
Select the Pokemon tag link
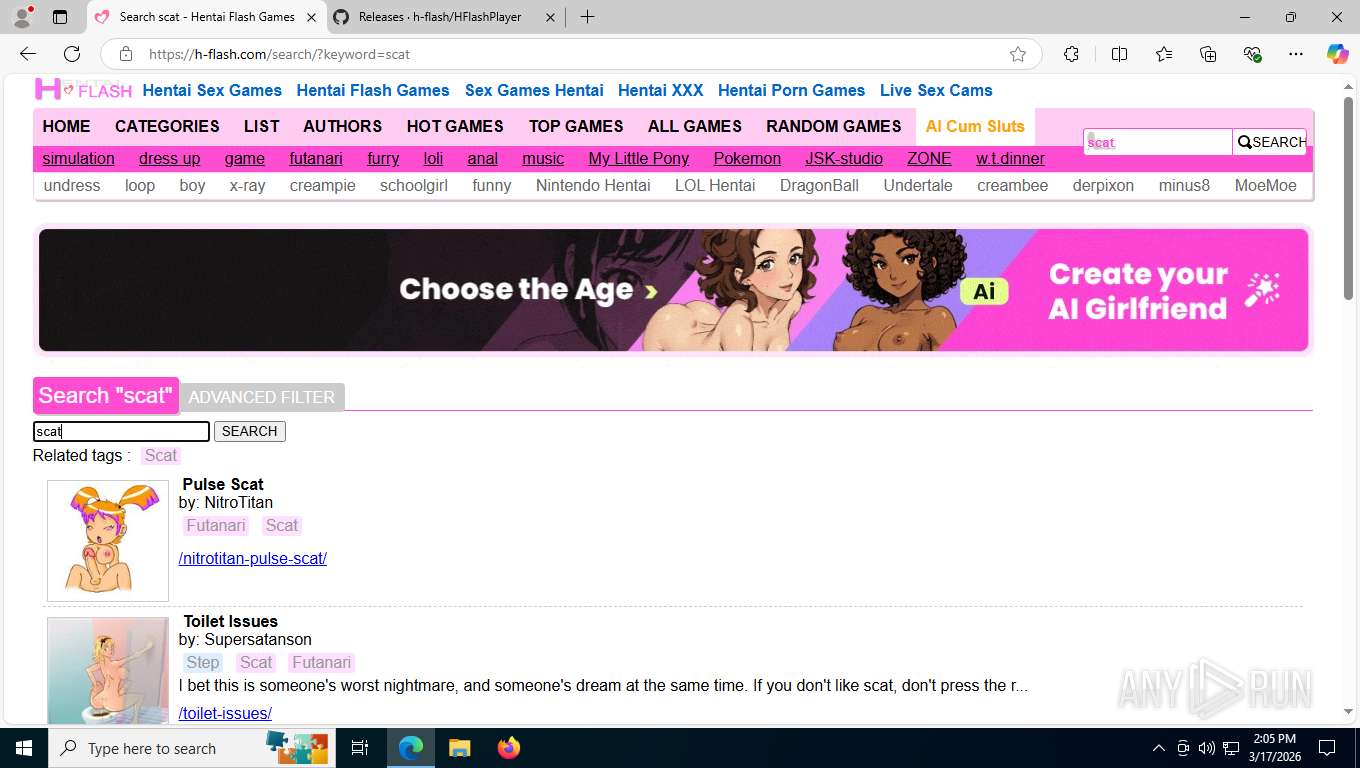coord(747,158)
